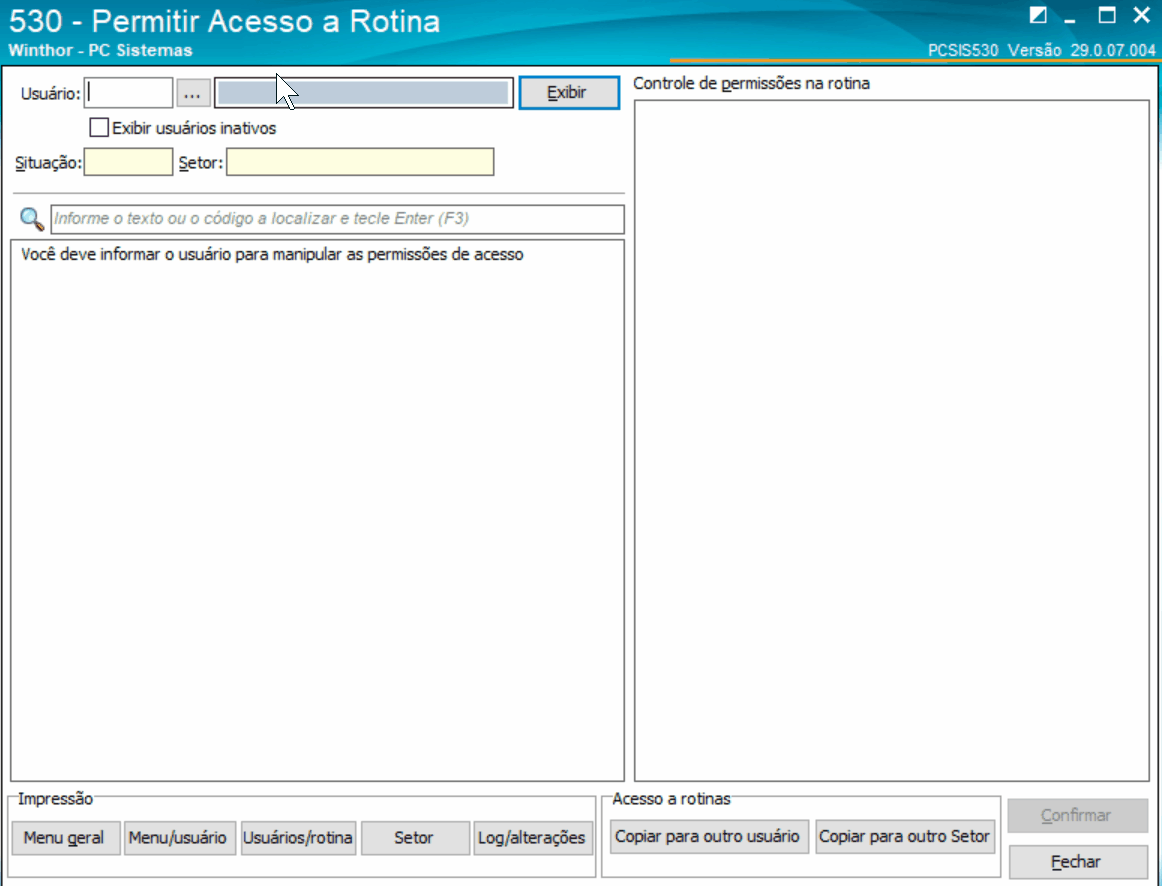Click the magnifying glass search icon
This screenshot has width=1162, height=886.
[x=32, y=219]
